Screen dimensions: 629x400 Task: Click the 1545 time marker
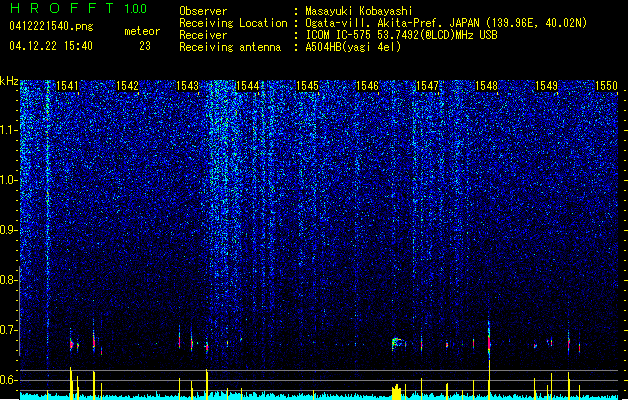pos(307,86)
